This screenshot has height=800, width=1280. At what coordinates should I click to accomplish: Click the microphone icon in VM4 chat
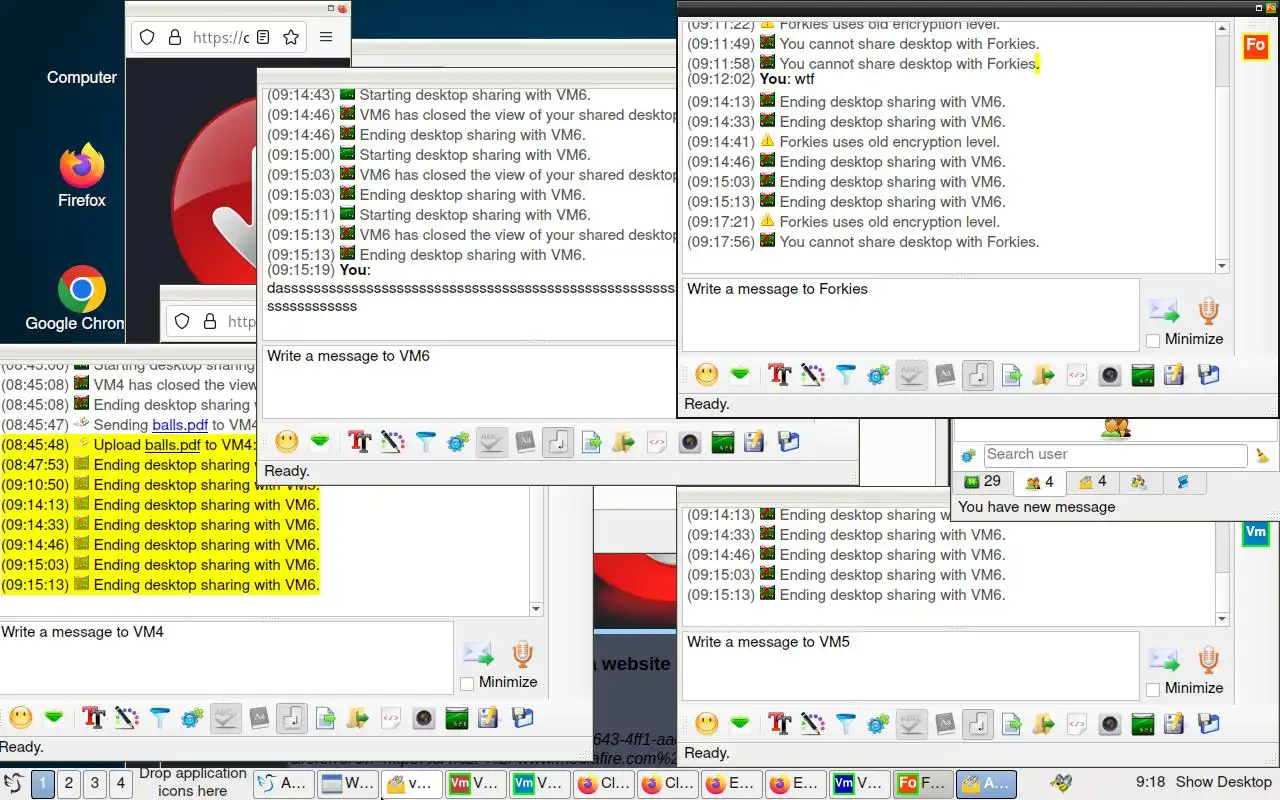click(x=522, y=654)
